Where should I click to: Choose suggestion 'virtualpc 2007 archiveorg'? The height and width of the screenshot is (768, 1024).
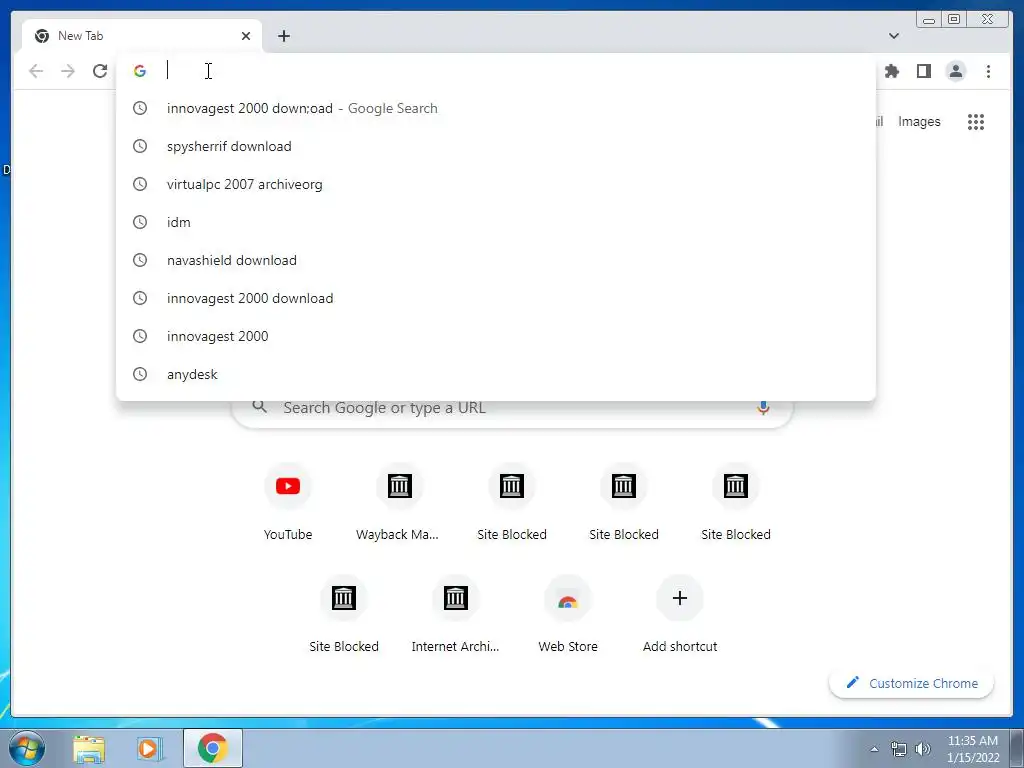point(496,184)
